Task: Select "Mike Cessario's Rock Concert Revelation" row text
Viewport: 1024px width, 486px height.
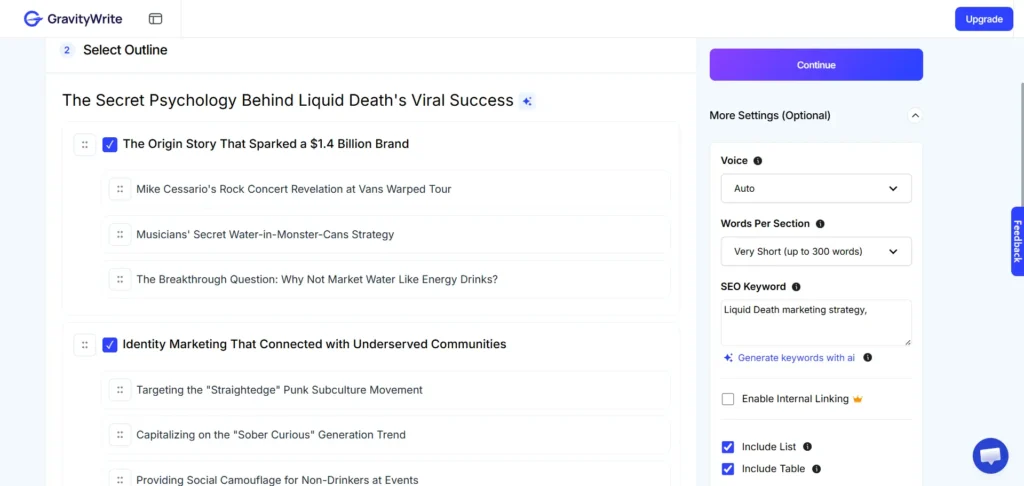Action: pos(294,189)
